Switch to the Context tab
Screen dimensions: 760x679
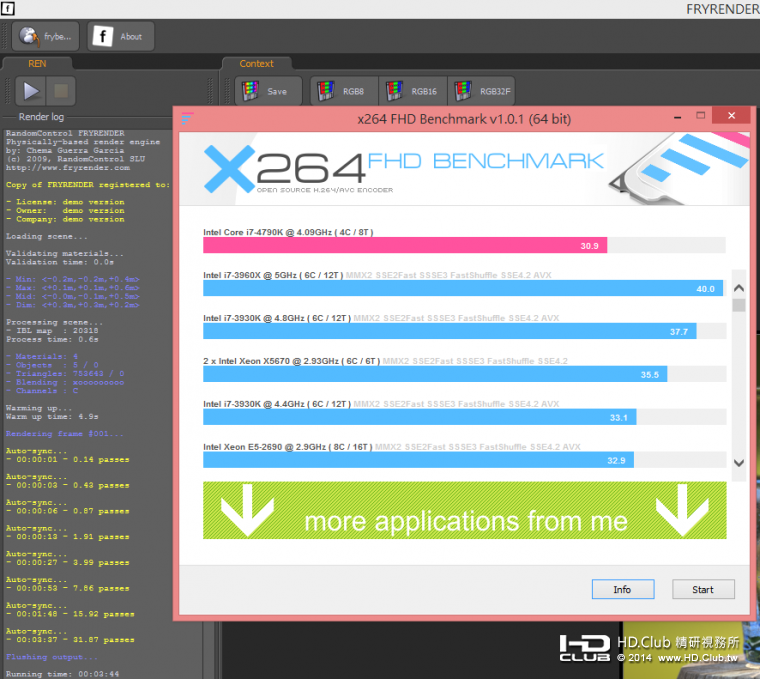[256, 64]
